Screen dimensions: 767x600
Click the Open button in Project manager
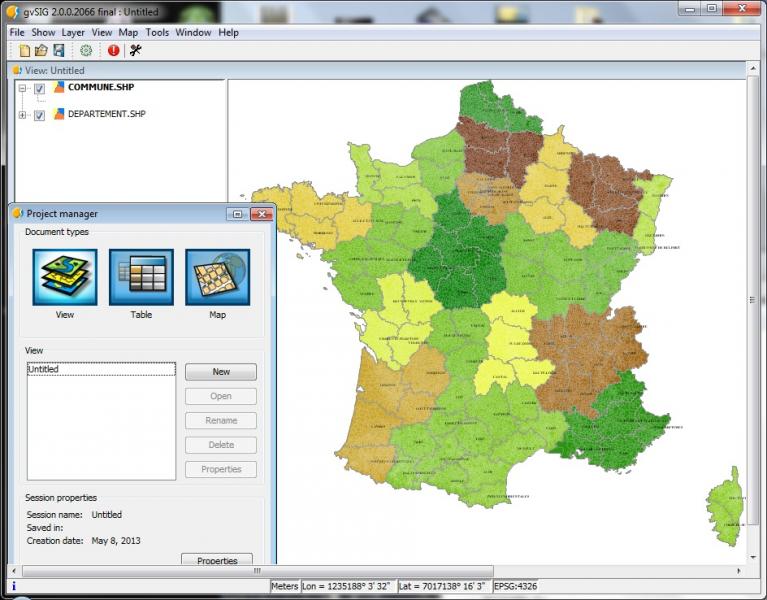pos(221,396)
